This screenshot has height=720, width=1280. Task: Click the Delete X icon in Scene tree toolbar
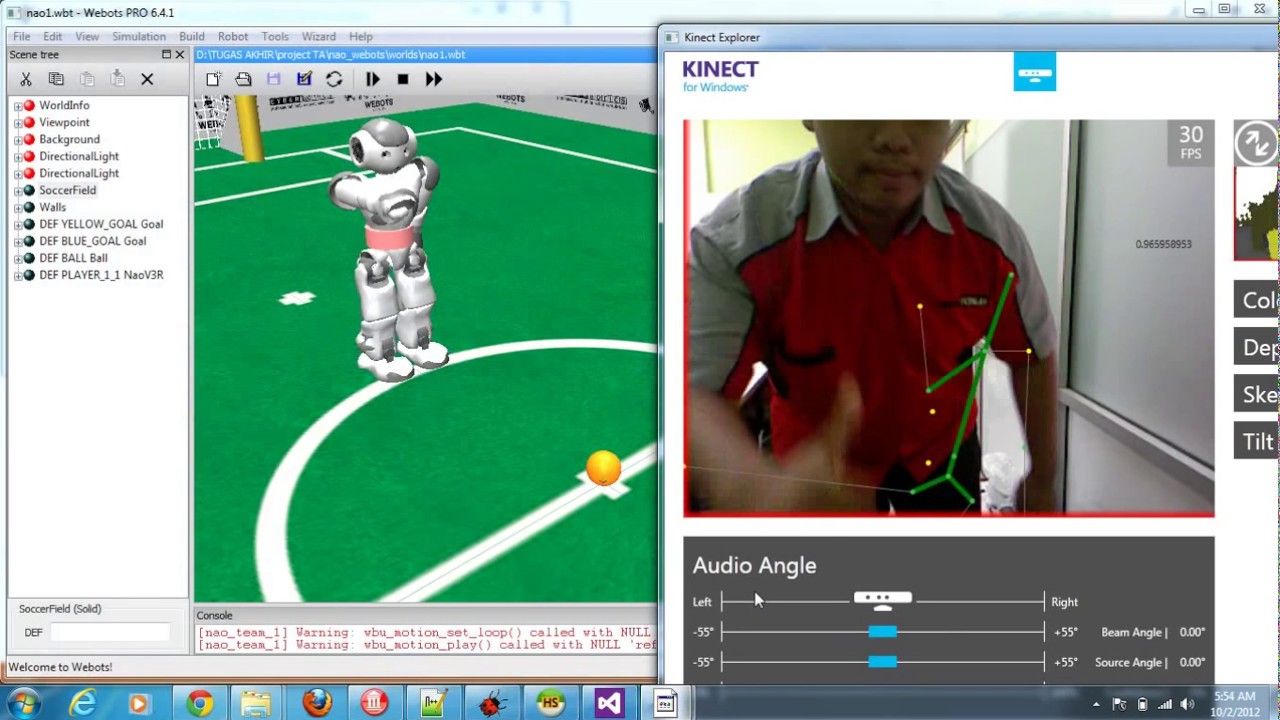147,79
